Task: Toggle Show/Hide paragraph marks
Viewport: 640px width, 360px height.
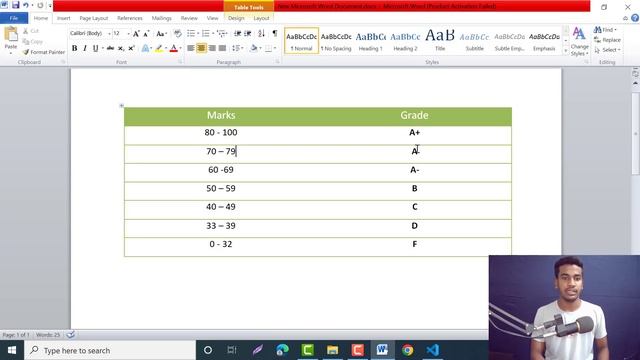Action: click(x=275, y=33)
